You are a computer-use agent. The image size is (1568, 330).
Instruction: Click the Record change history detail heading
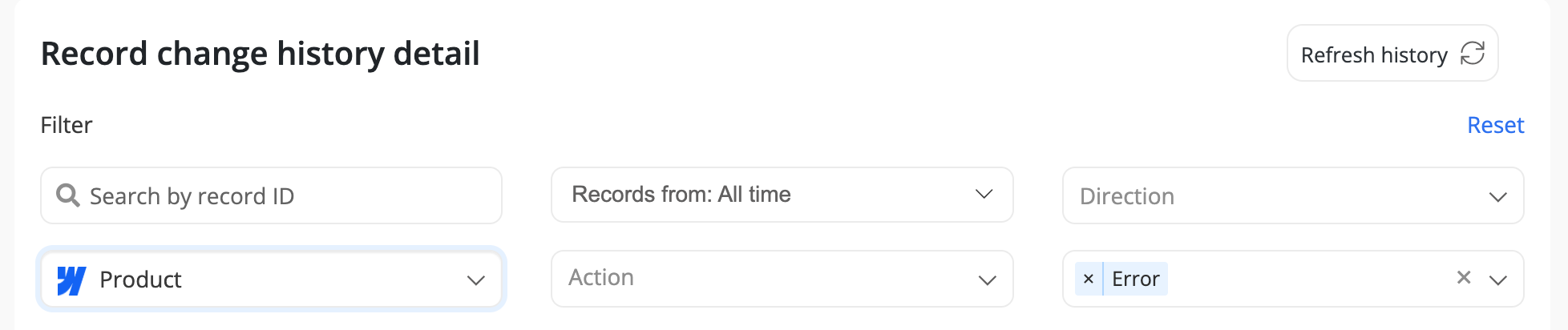[x=260, y=54]
